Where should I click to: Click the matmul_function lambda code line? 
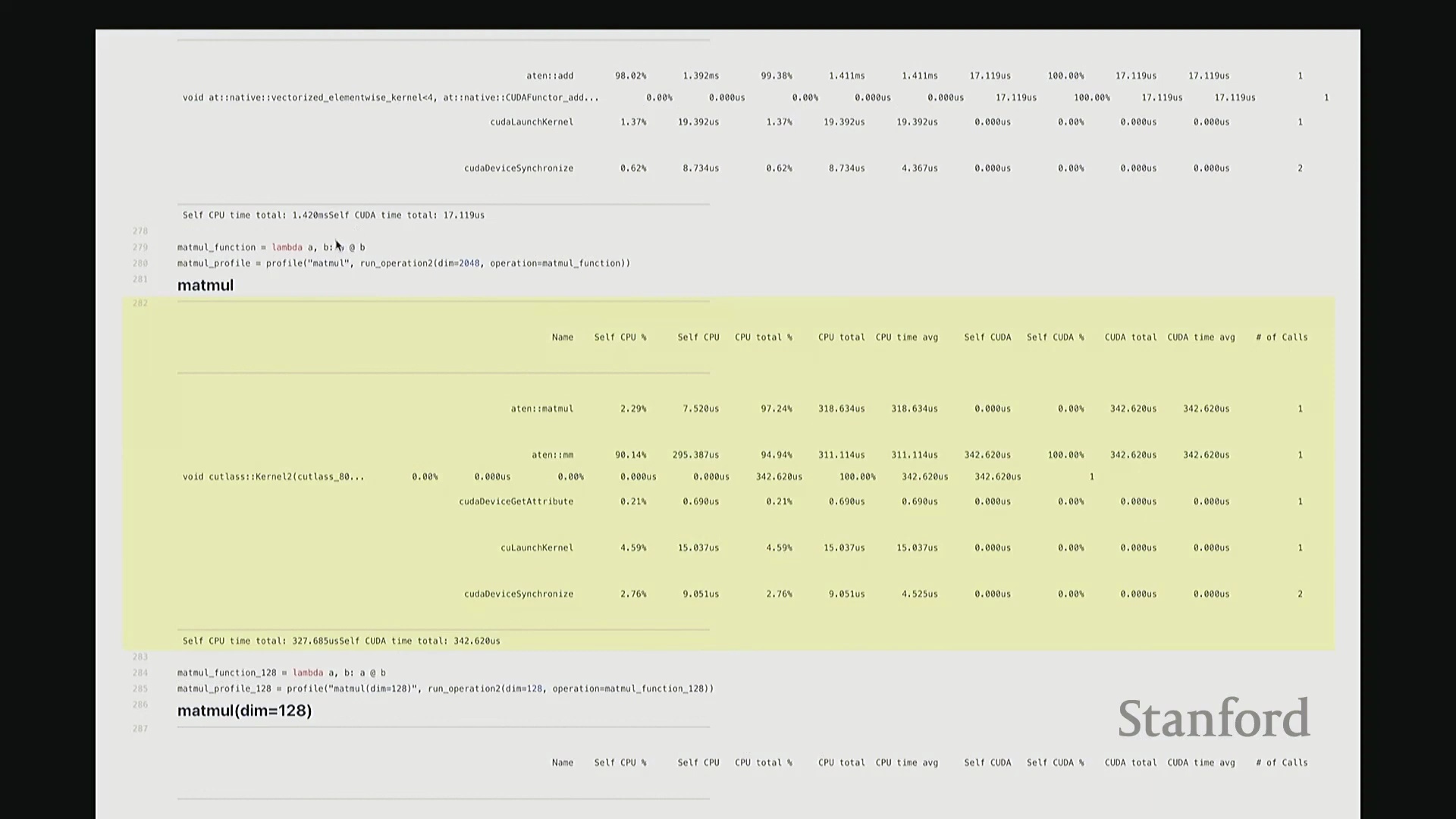pyautogui.click(x=271, y=247)
